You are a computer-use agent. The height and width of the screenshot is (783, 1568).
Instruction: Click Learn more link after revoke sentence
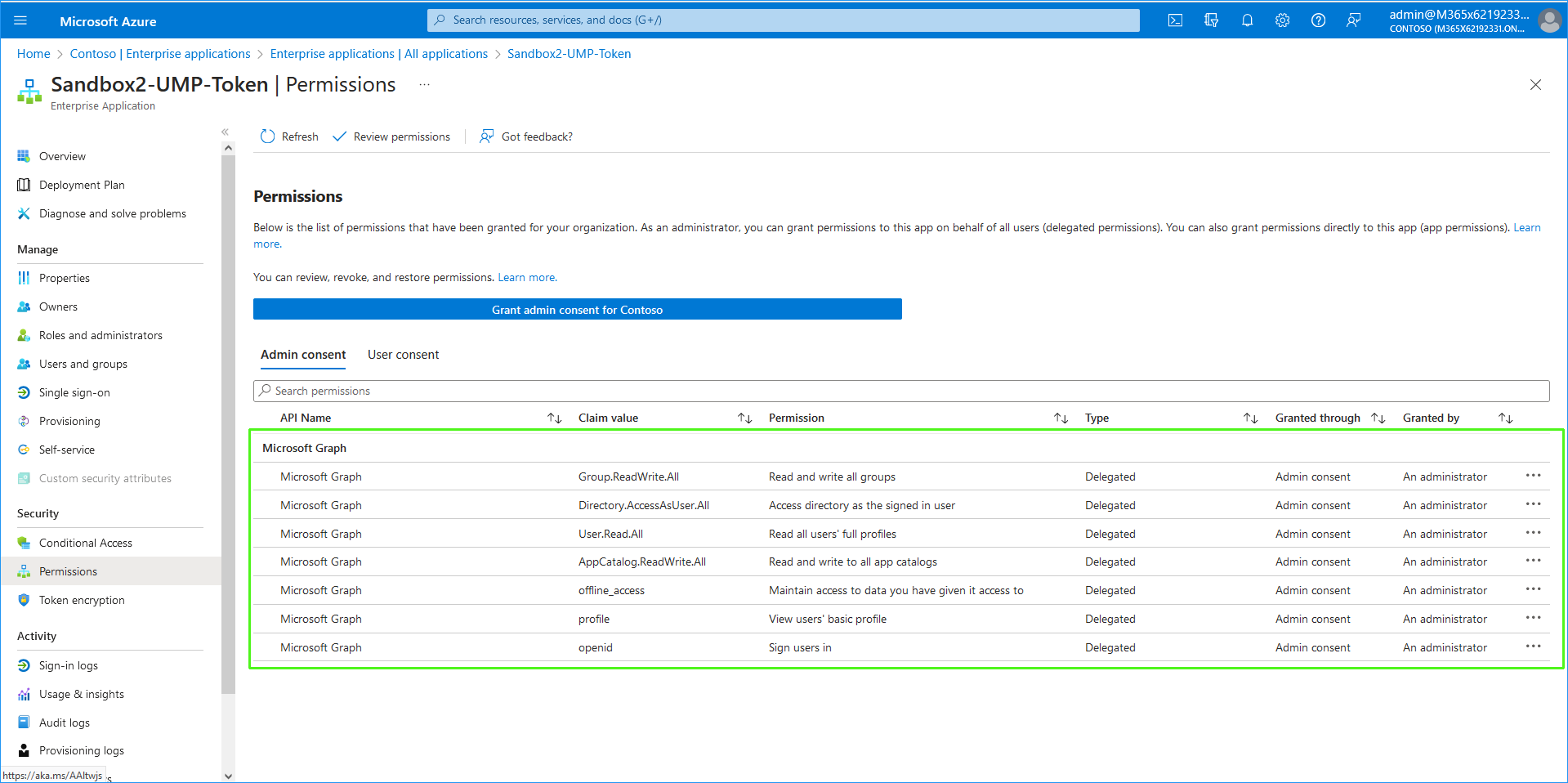pyautogui.click(x=528, y=278)
